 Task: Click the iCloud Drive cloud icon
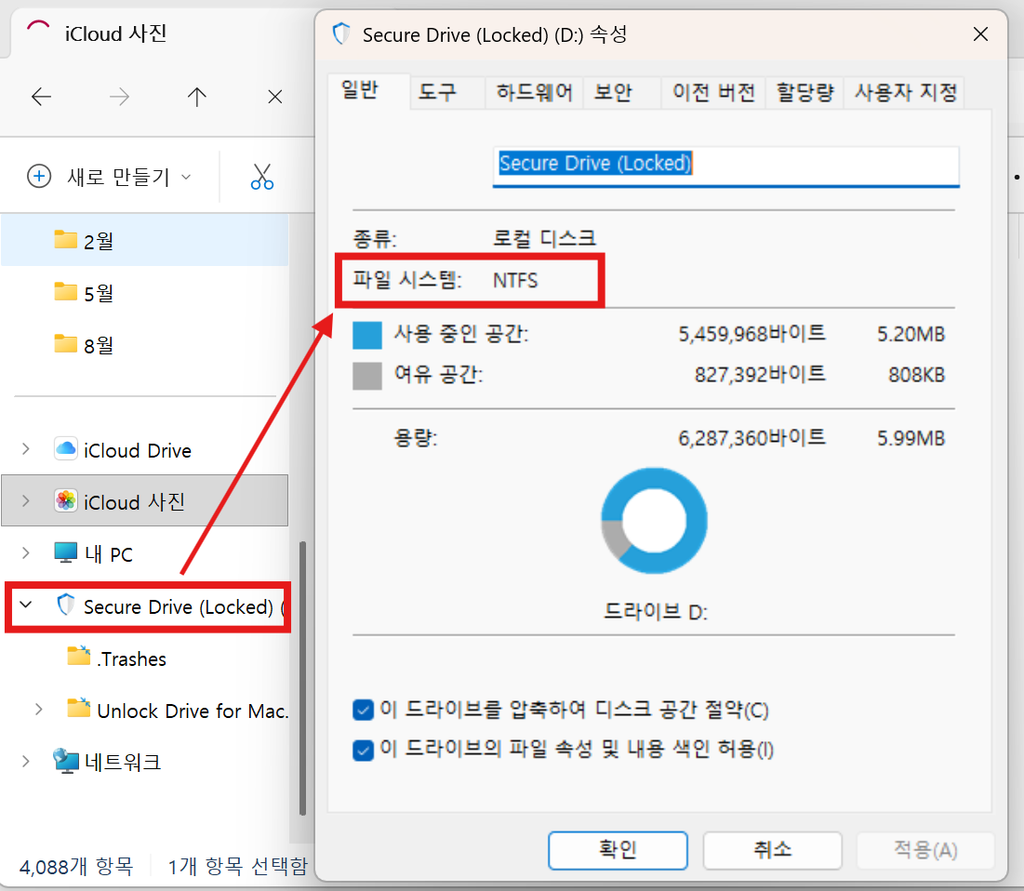65,449
